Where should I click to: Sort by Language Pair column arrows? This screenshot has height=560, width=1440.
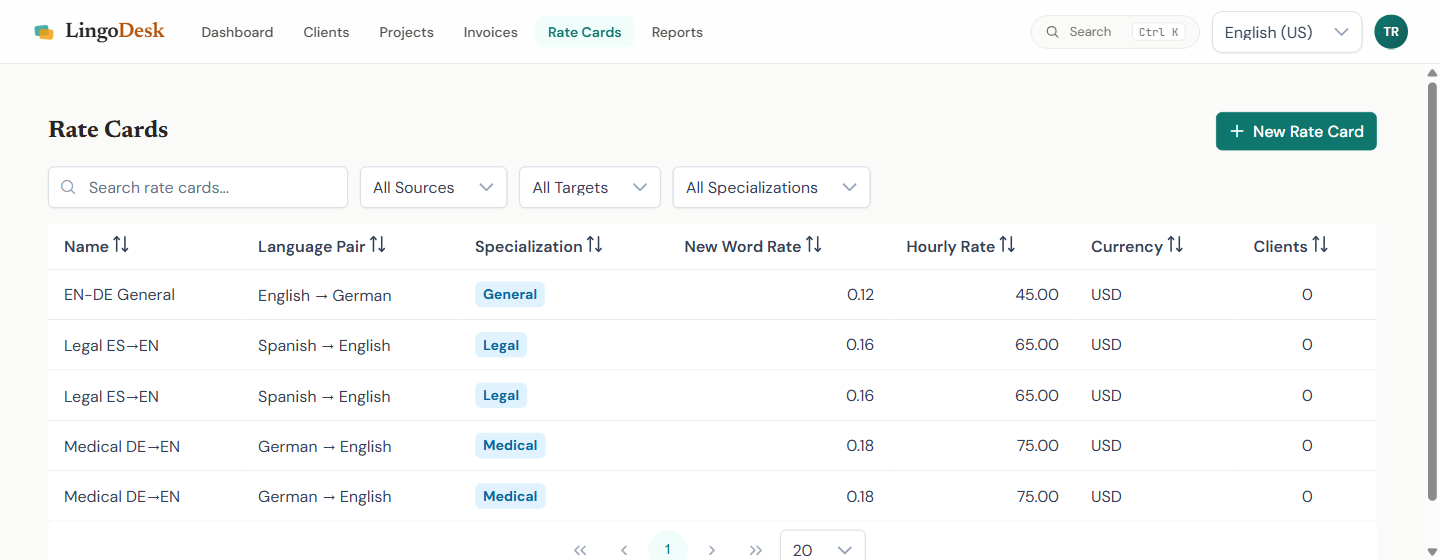(378, 245)
